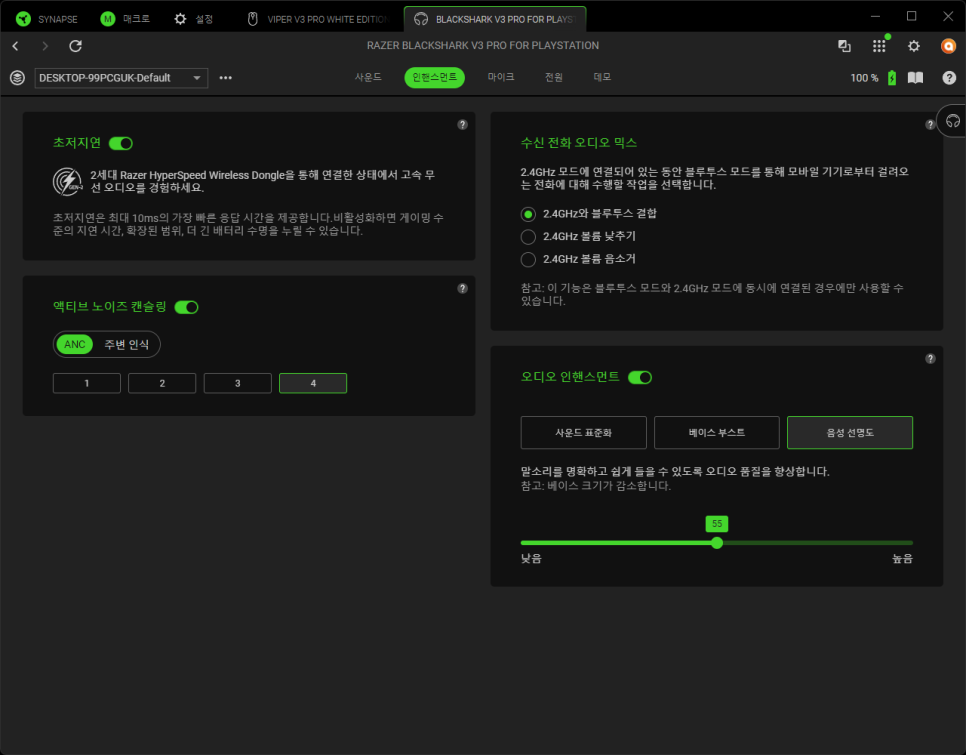The image size is (966, 755).
Task: Set ANC level to 2
Action: [x=162, y=383]
